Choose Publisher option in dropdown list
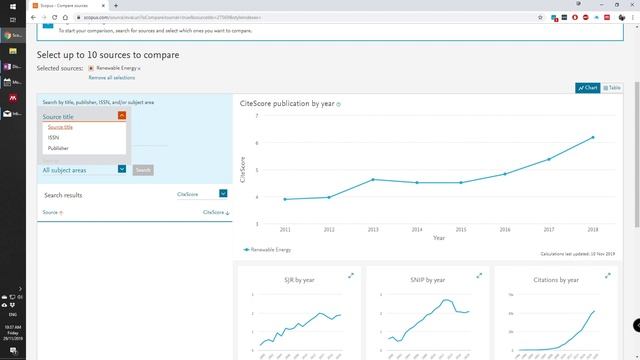 (58, 148)
